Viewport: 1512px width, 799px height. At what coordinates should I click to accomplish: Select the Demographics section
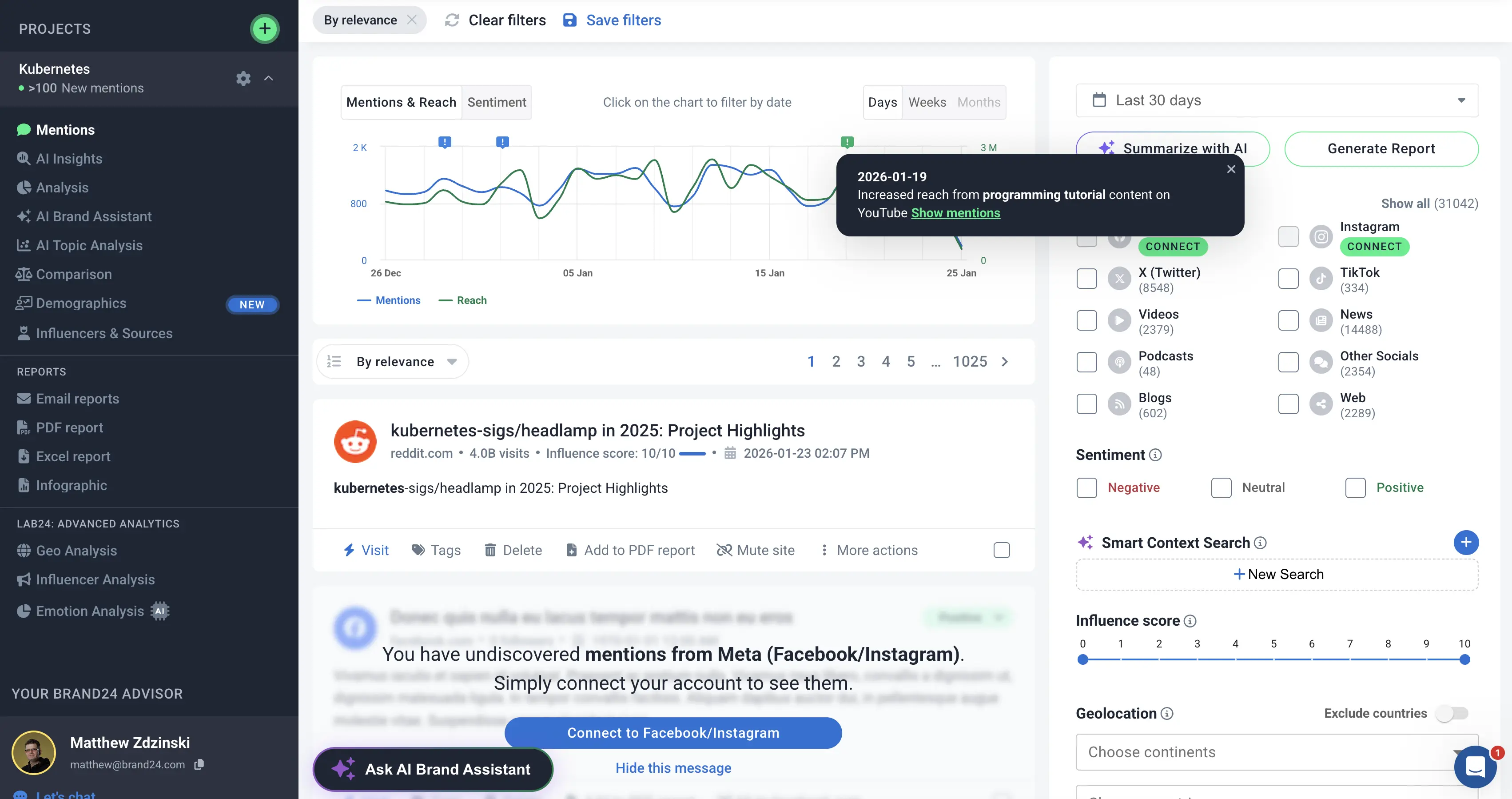(81, 303)
